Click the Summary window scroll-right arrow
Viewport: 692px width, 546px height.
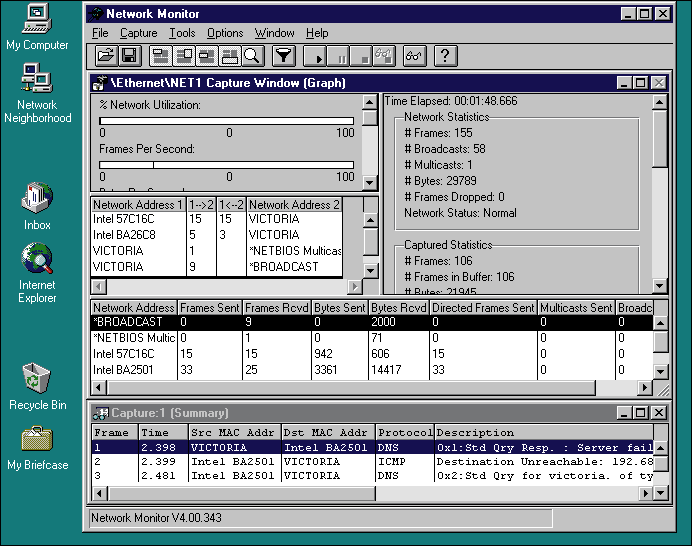point(646,493)
